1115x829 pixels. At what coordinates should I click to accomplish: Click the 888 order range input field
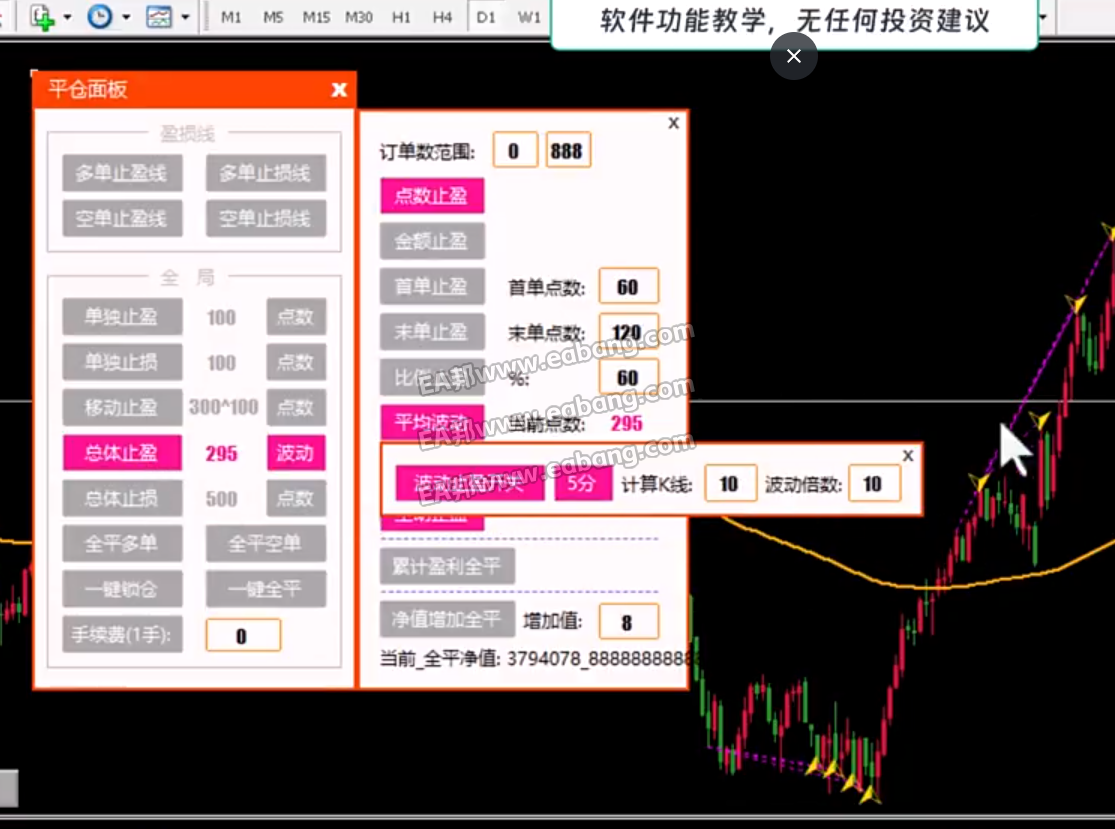coord(568,148)
